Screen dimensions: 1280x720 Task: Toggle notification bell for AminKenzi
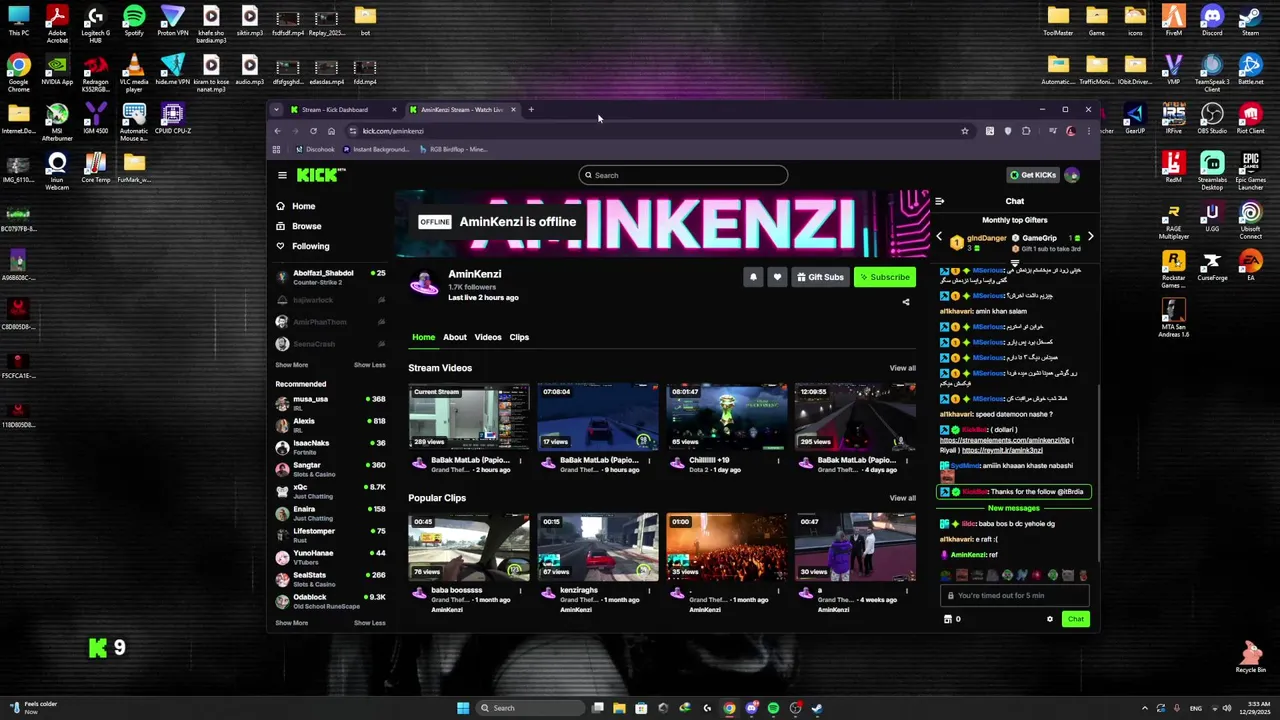click(x=753, y=277)
